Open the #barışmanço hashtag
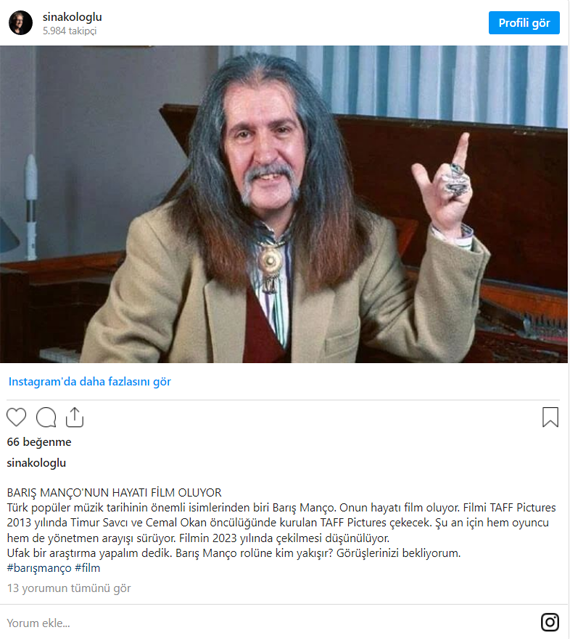The height and width of the screenshot is (639, 570). point(39,568)
